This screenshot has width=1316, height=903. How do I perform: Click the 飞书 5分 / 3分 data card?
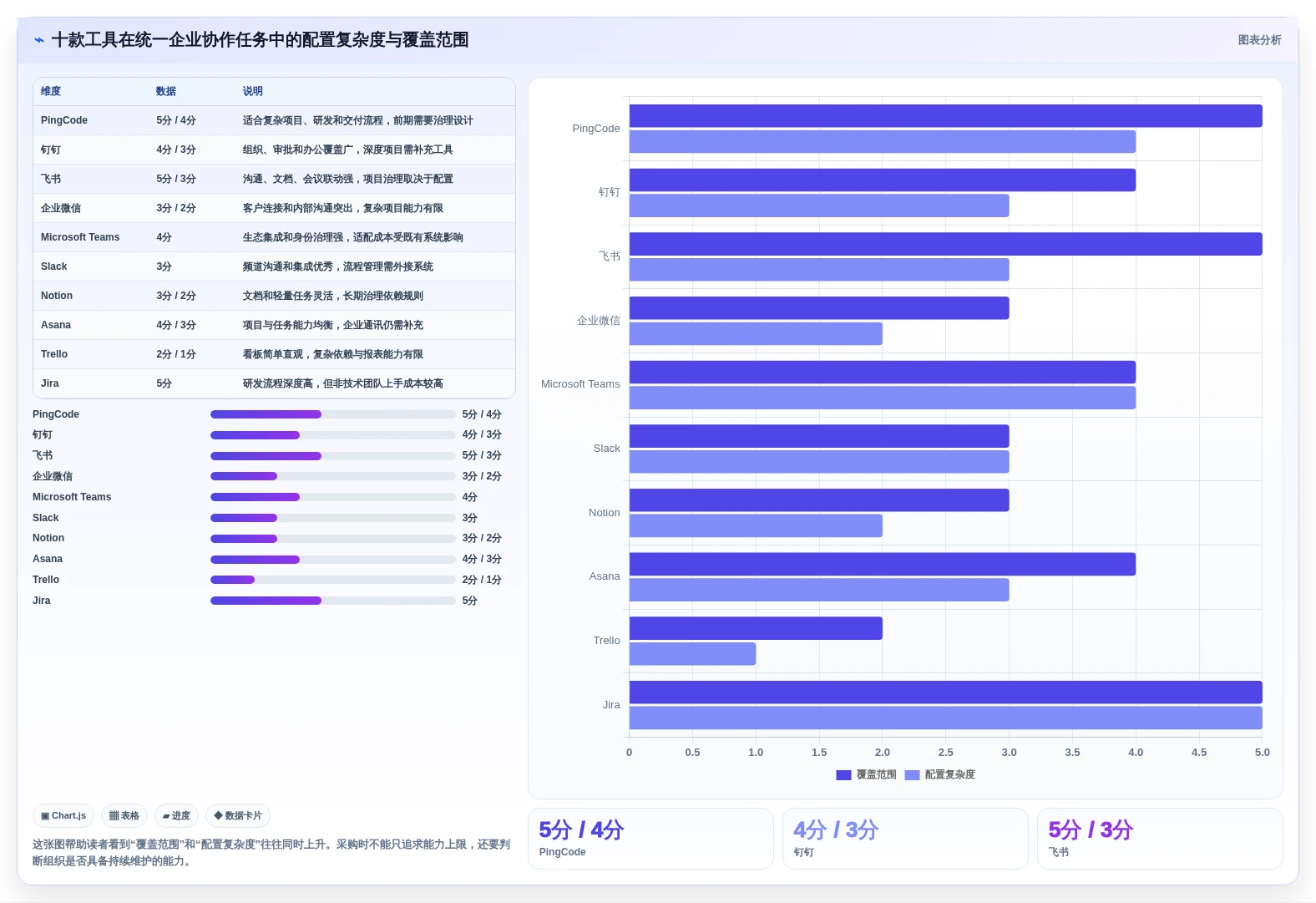click(x=1160, y=839)
